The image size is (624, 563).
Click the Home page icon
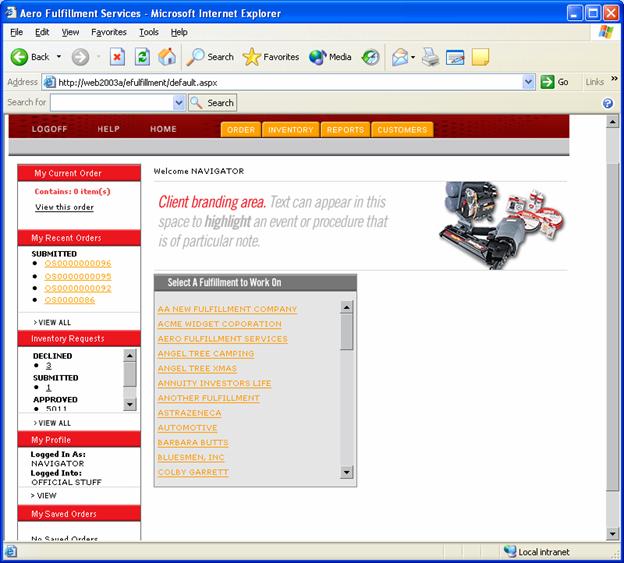click(167, 56)
